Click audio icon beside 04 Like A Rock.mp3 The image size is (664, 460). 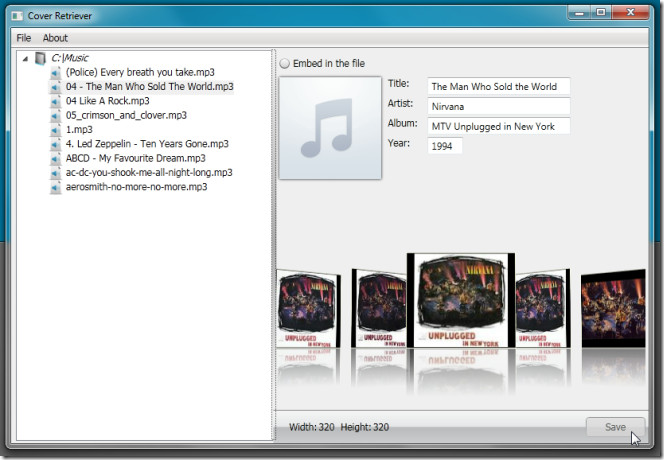click(55, 101)
